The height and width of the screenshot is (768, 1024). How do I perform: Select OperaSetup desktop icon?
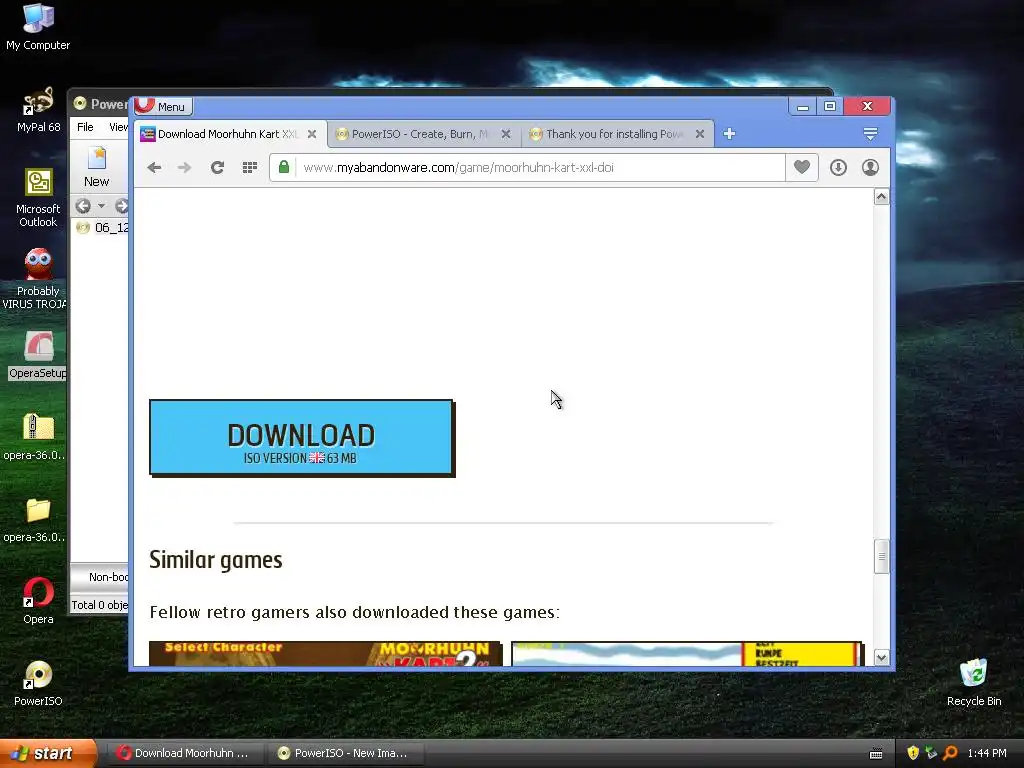[x=38, y=355]
